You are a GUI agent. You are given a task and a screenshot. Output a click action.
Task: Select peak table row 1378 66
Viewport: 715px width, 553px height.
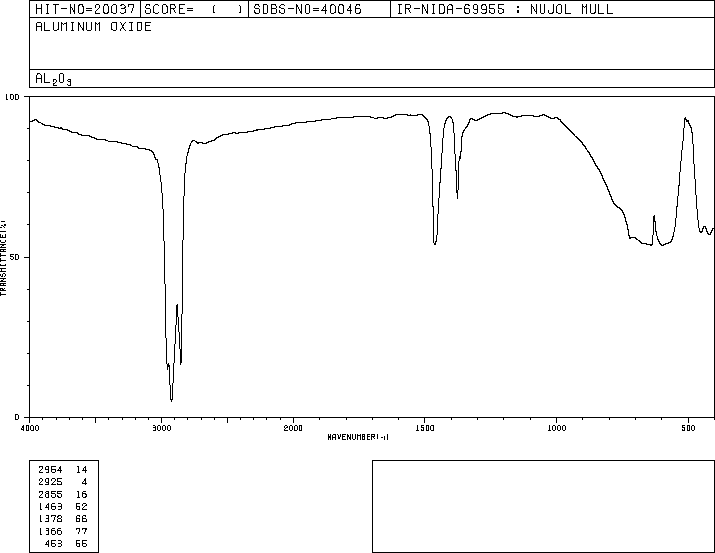[x=62, y=519]
